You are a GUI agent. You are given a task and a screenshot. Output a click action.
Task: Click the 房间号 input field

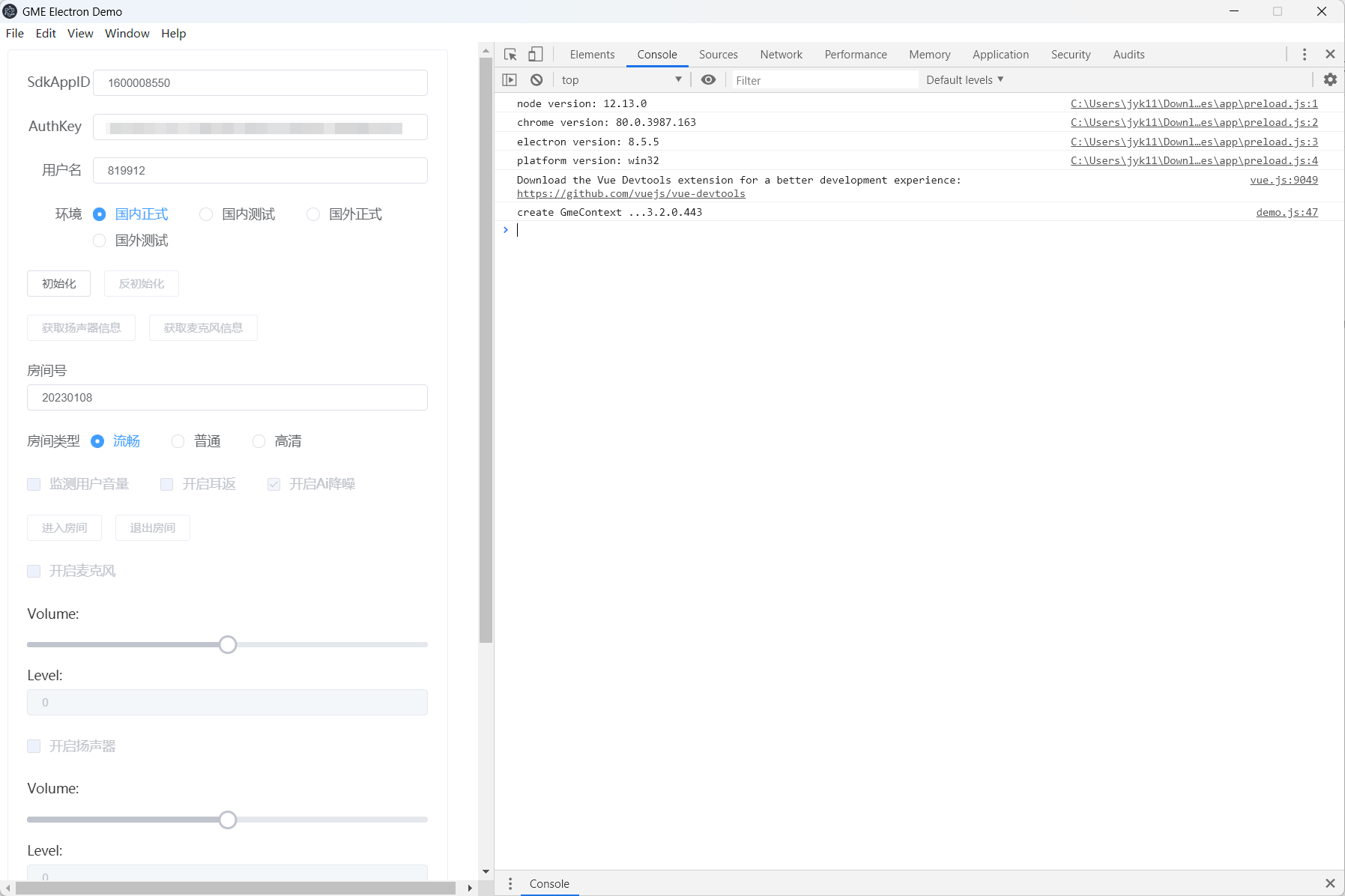coord(227,398)
